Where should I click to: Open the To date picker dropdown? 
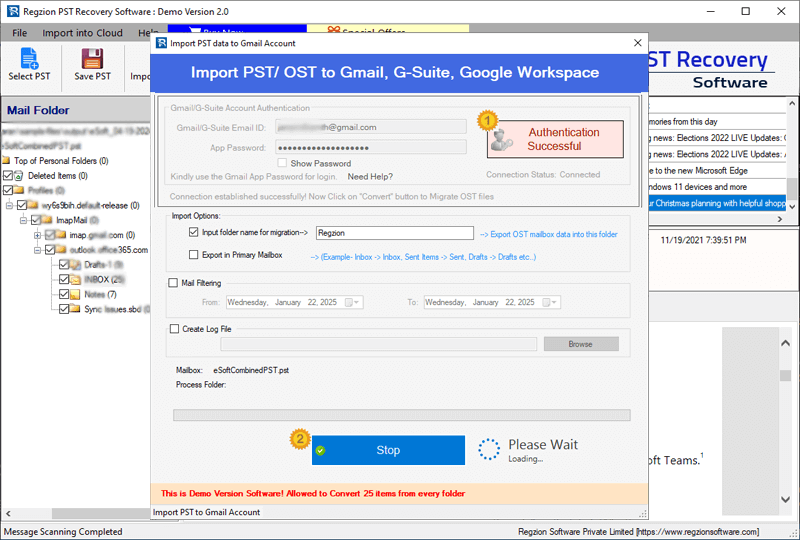(x=554, y=302)
